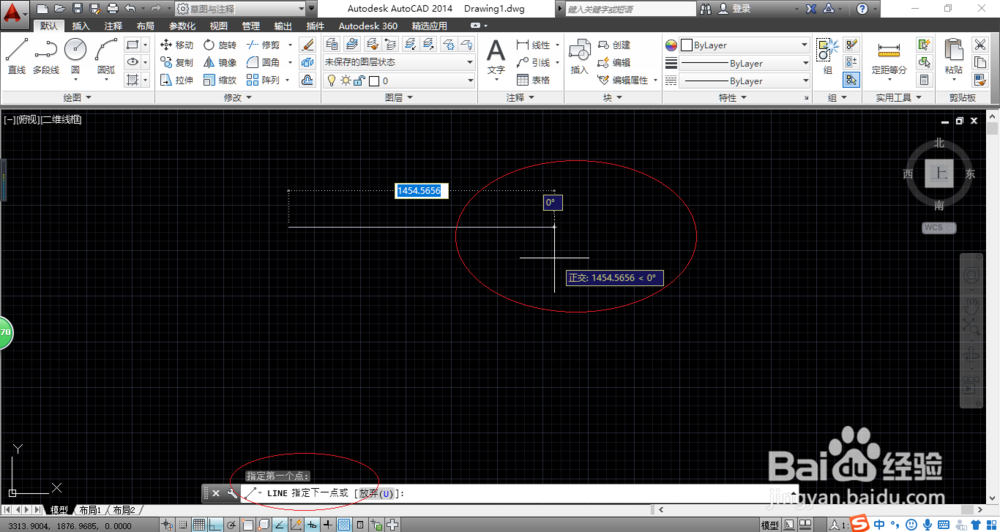Toggle snap mode in status bar
Screen dimensions: 1000x532
tap(183, 524)
